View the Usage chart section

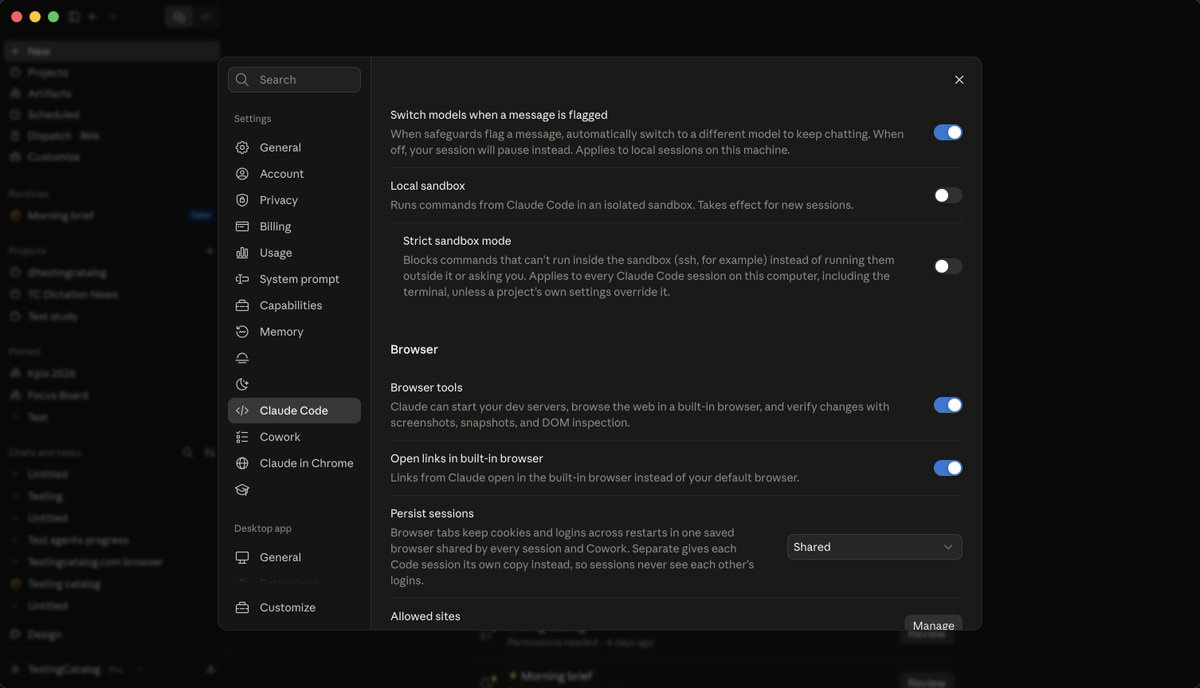click(x=294, y=253)
